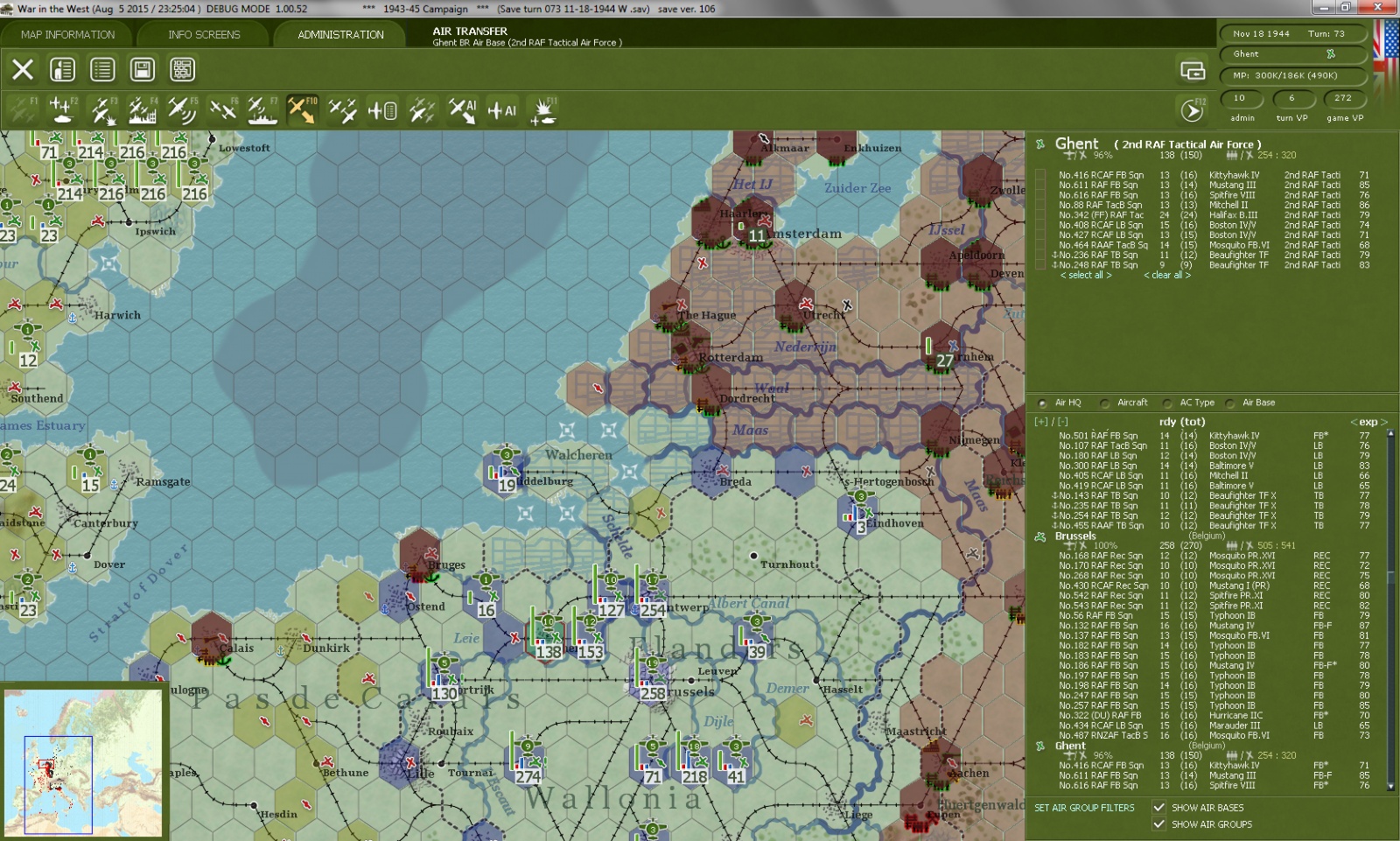Click the '< select all >' link
The width and height of the screenshot is (1400, 841).
[x=1086, y=275]
